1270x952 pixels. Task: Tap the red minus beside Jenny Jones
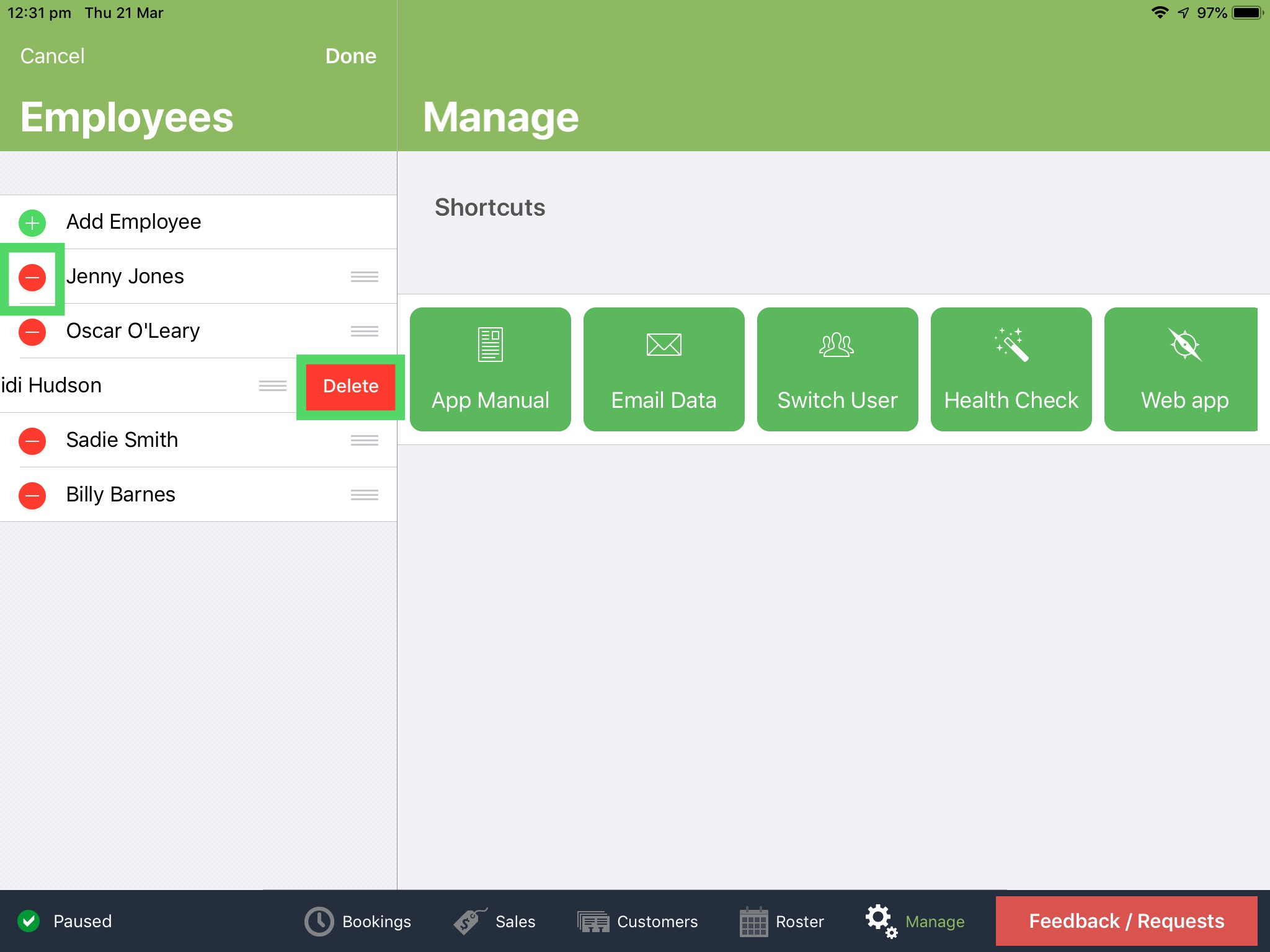(x=32, y=277)
